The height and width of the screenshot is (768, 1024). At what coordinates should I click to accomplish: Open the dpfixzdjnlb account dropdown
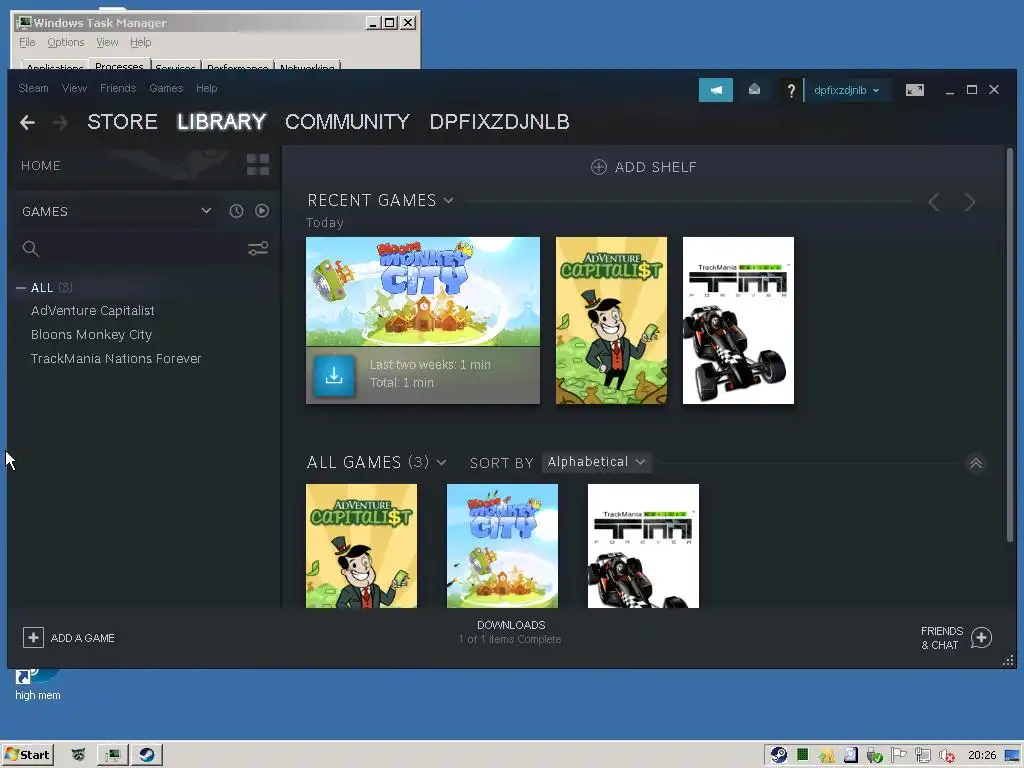click(846, 90)
